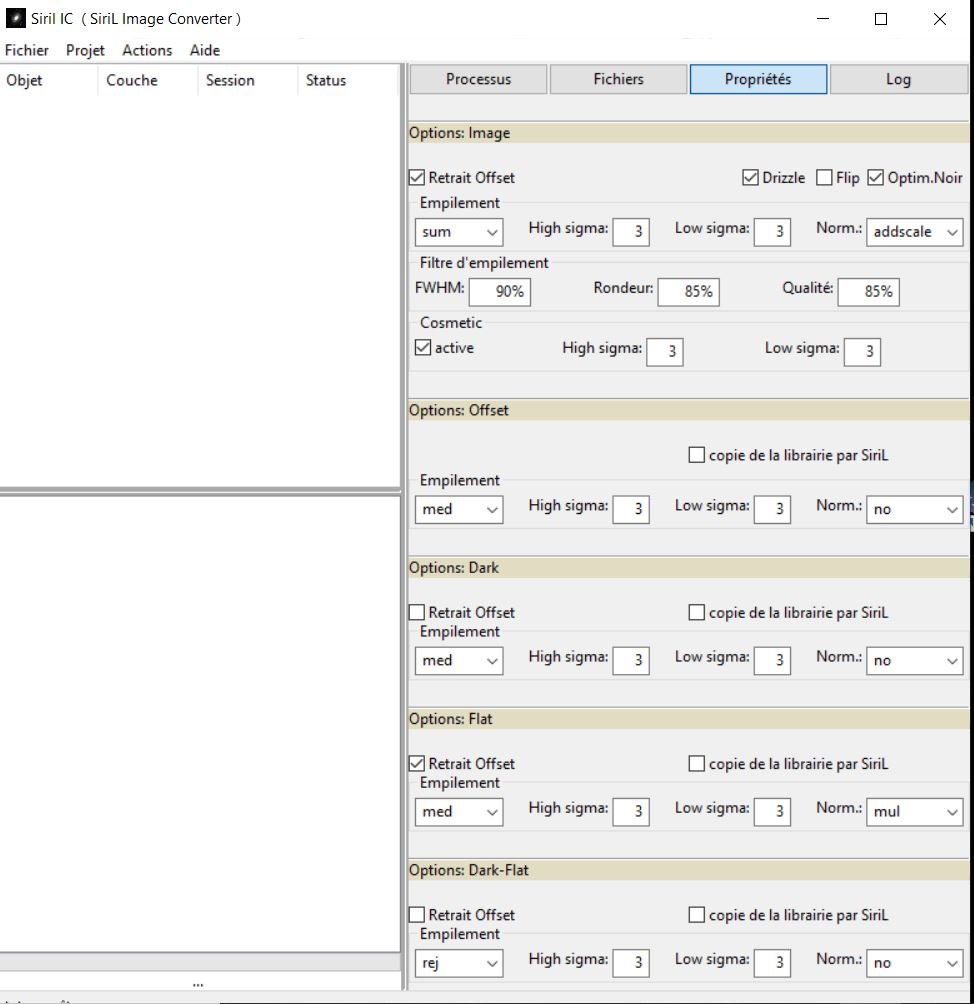Minimize the Siril IC window

(x=824, y=19)
